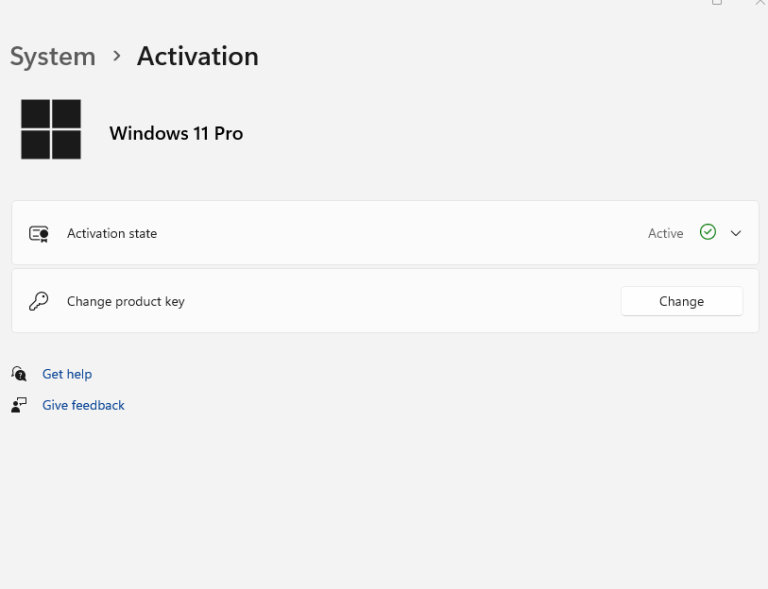Go back to System breadcrumb
The image size is (768, 589).
click(53, 57)
